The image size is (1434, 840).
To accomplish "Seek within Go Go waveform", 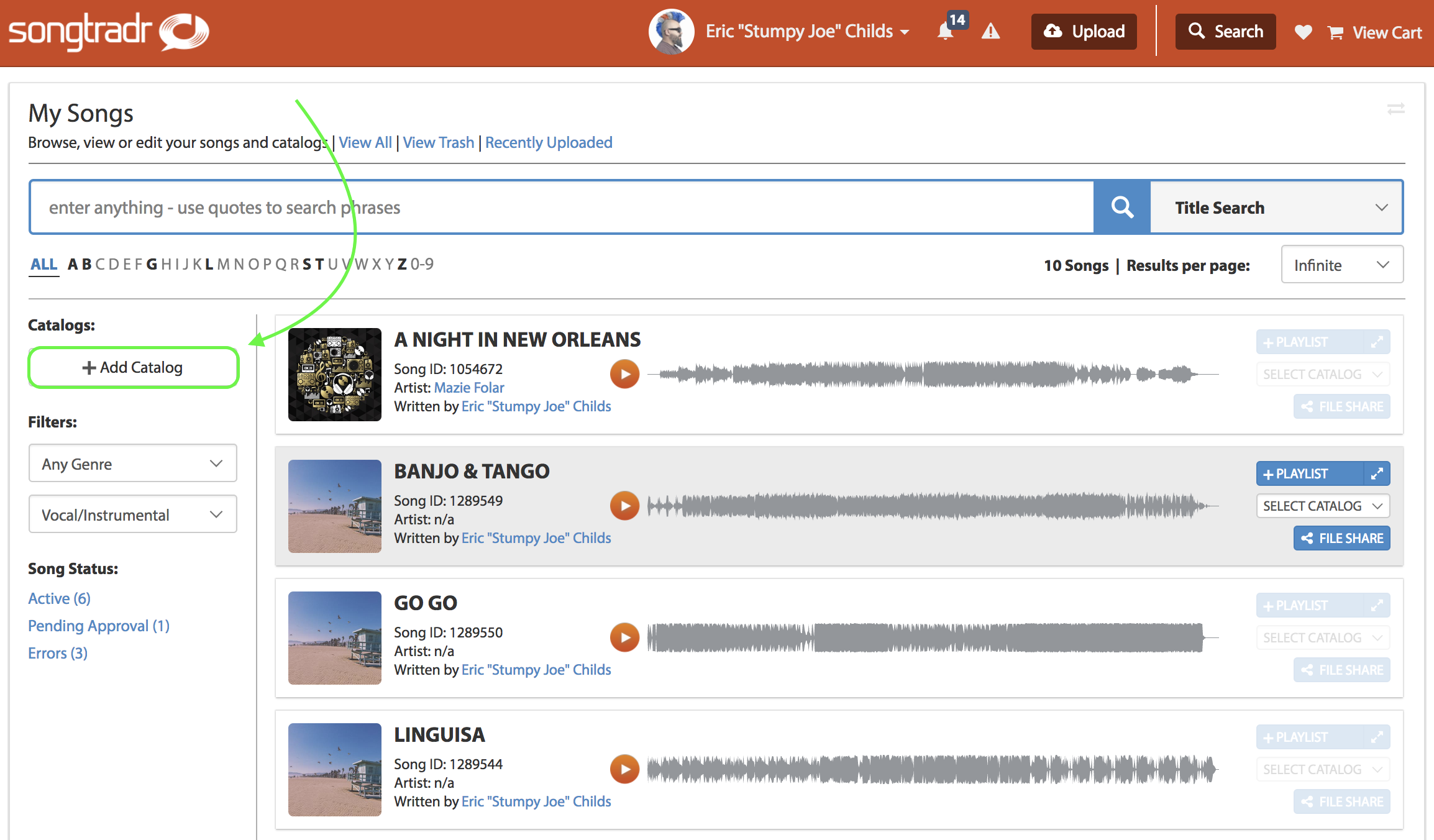I will (933, 637).
